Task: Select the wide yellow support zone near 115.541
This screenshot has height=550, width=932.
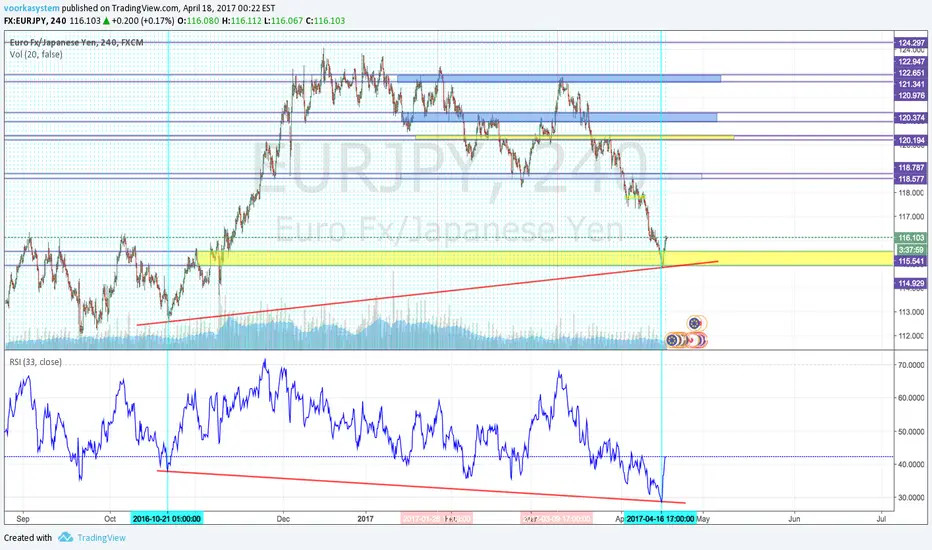Action: click(x=545, y=258)
